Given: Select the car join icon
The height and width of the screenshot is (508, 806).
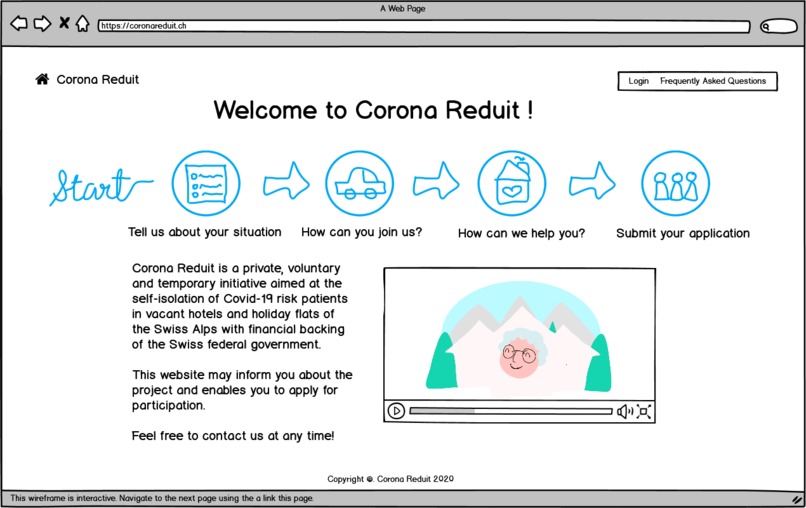Looking at the screenshot, I should tap(360, 184).
